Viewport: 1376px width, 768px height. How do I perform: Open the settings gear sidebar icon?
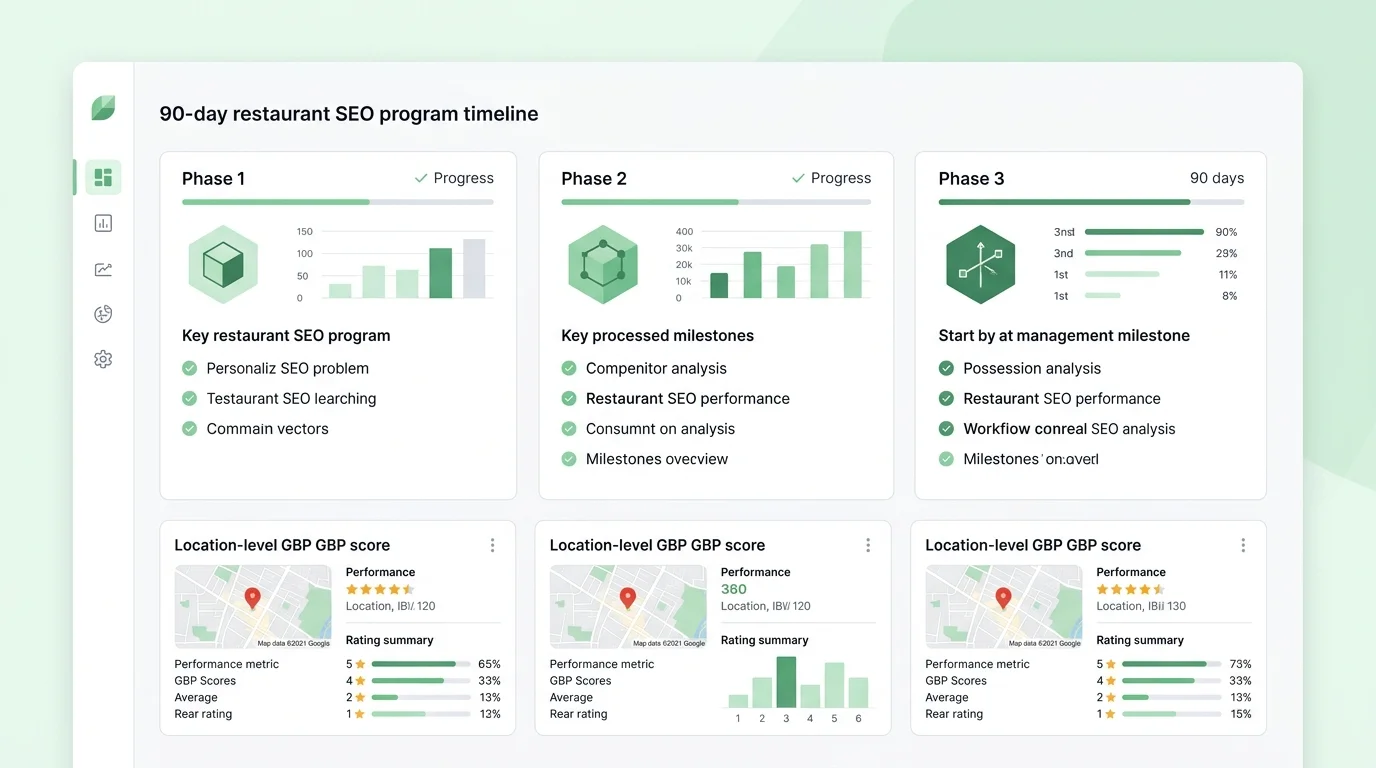point(103,359)
